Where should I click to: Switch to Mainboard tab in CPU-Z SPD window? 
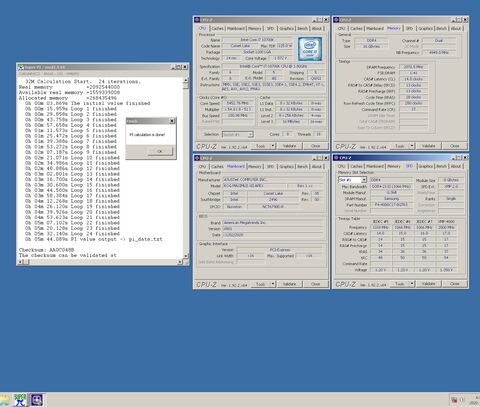coord(375,166)
